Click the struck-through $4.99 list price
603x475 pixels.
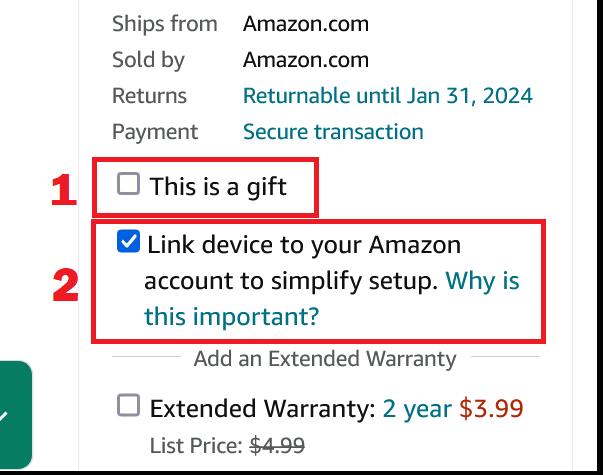coord(276,445)
